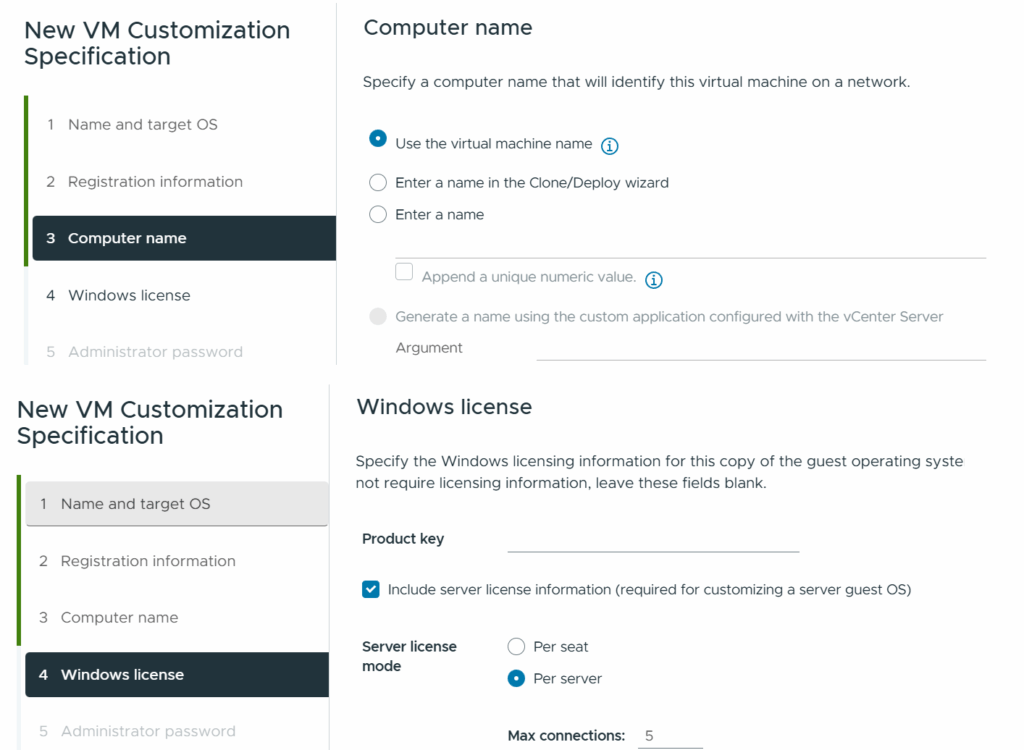Open step 4 Windows license in upper wizard
Screen dimensions: 1024x750
[x=184, y=295]
